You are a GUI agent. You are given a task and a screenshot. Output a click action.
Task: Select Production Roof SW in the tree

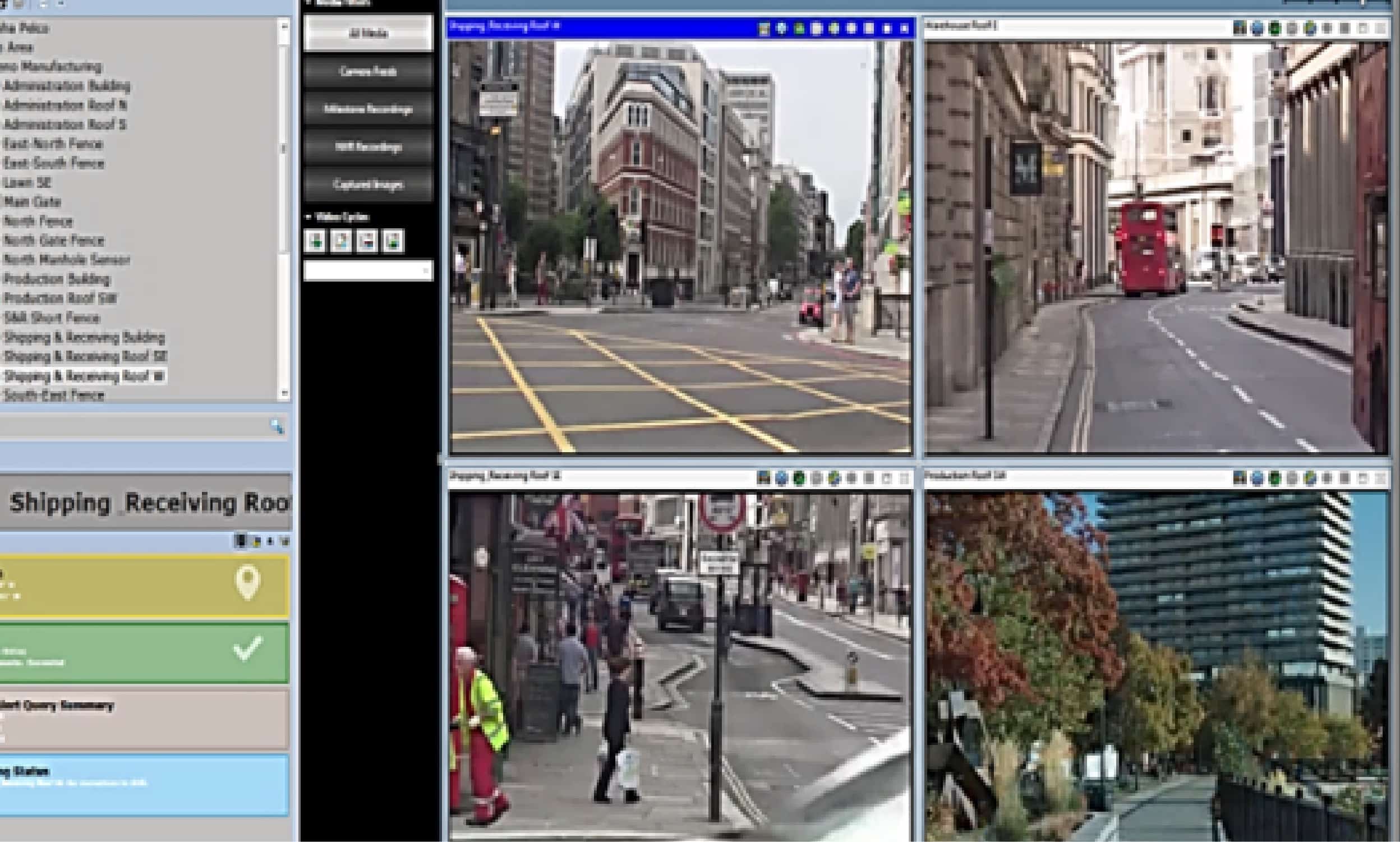click(60, 298)
